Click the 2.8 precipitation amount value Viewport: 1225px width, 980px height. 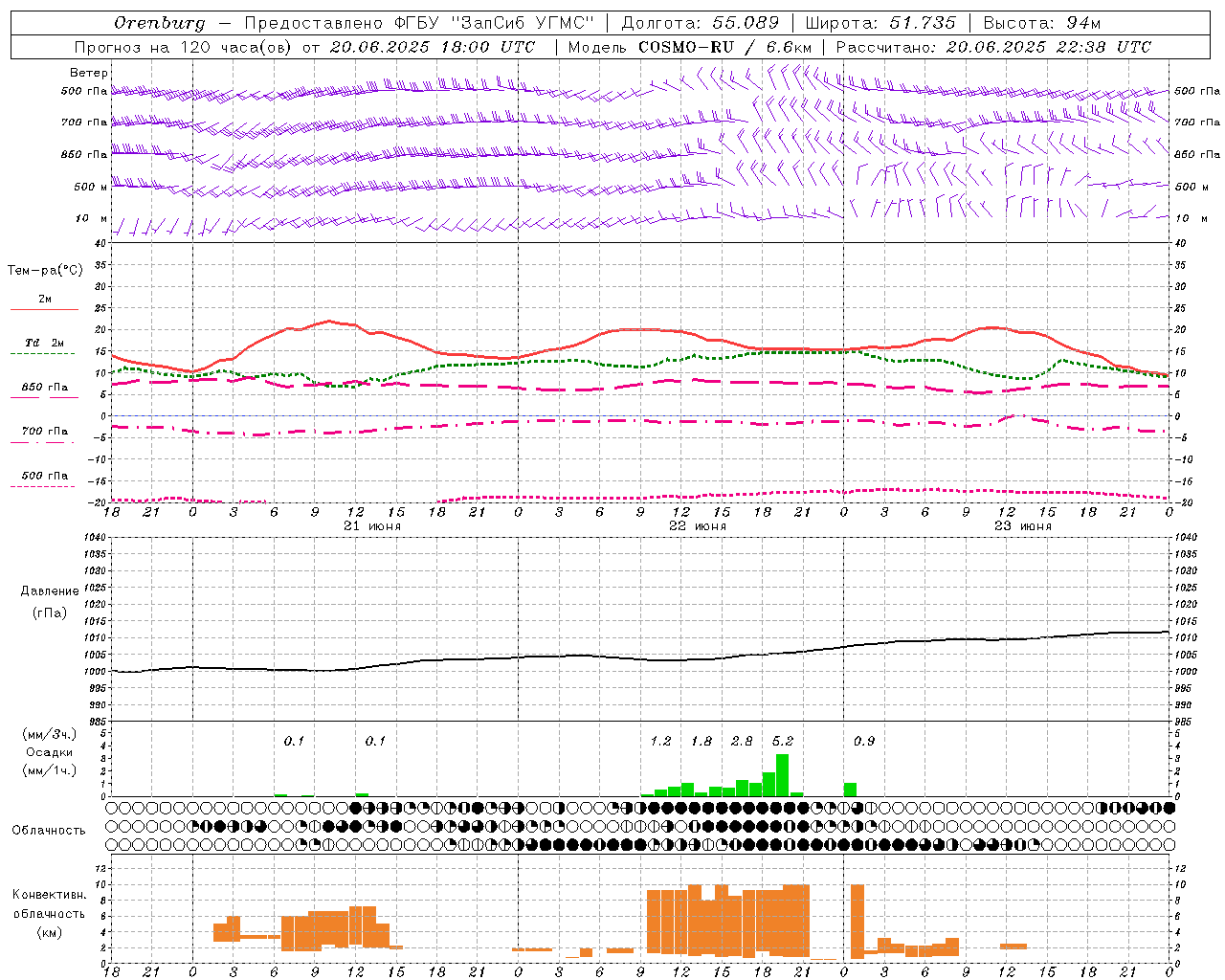[742, 742]
